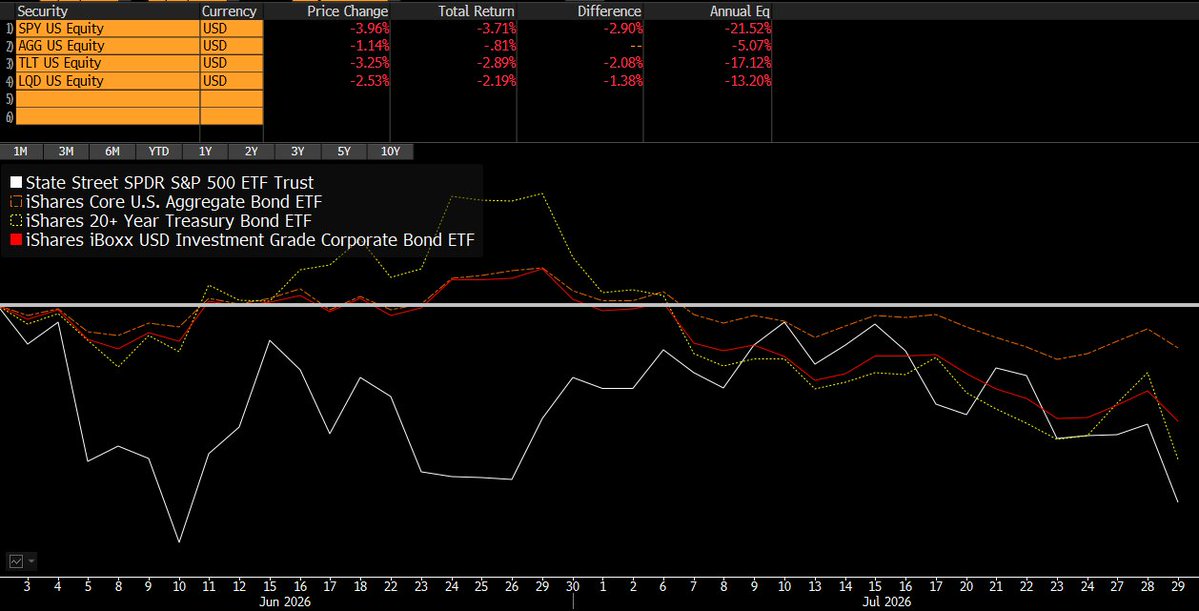Select the 6M time range tab
1199x611 pixels.
point(112,151)
